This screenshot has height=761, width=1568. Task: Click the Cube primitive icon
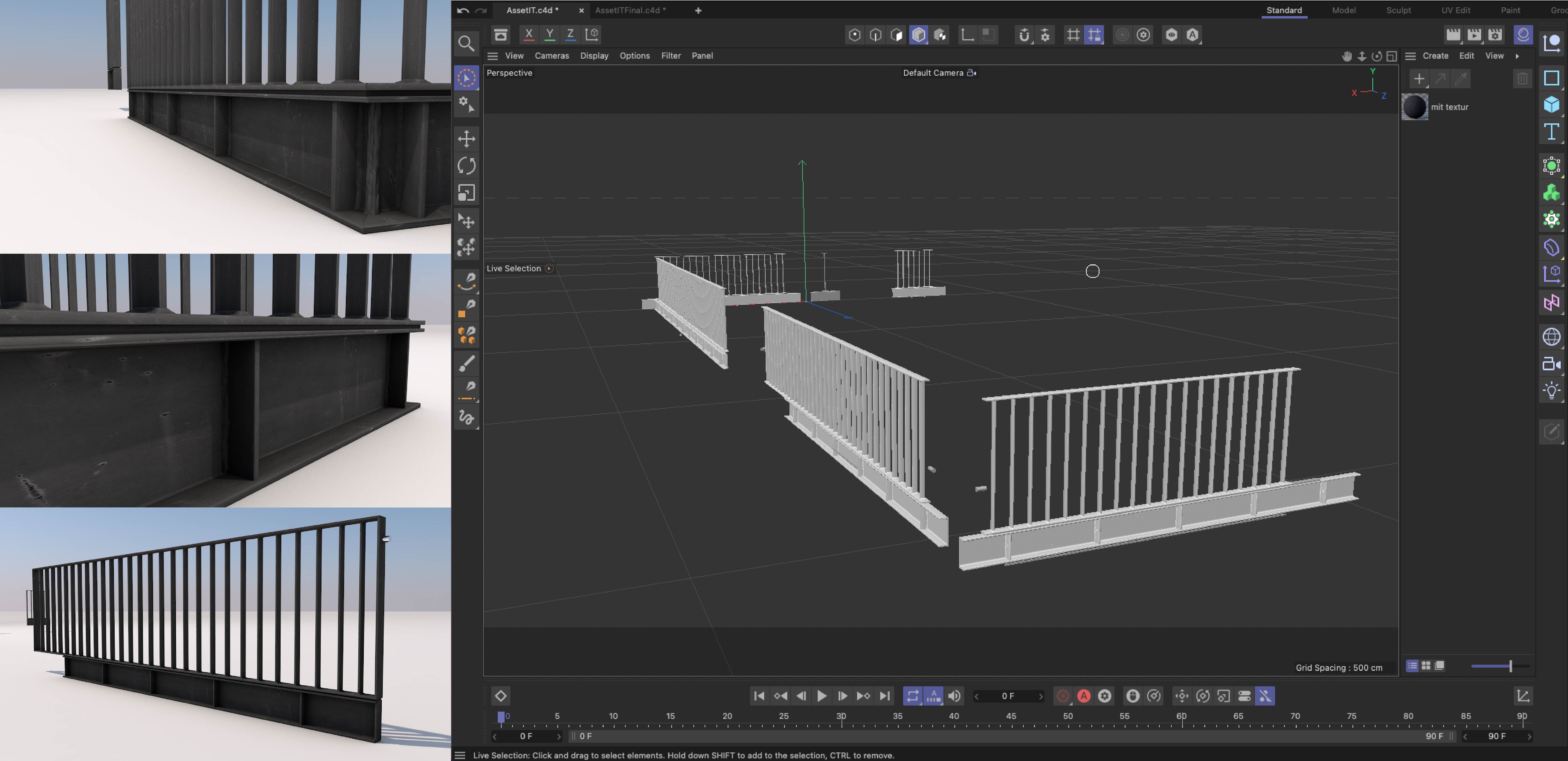pos(1551,105)
